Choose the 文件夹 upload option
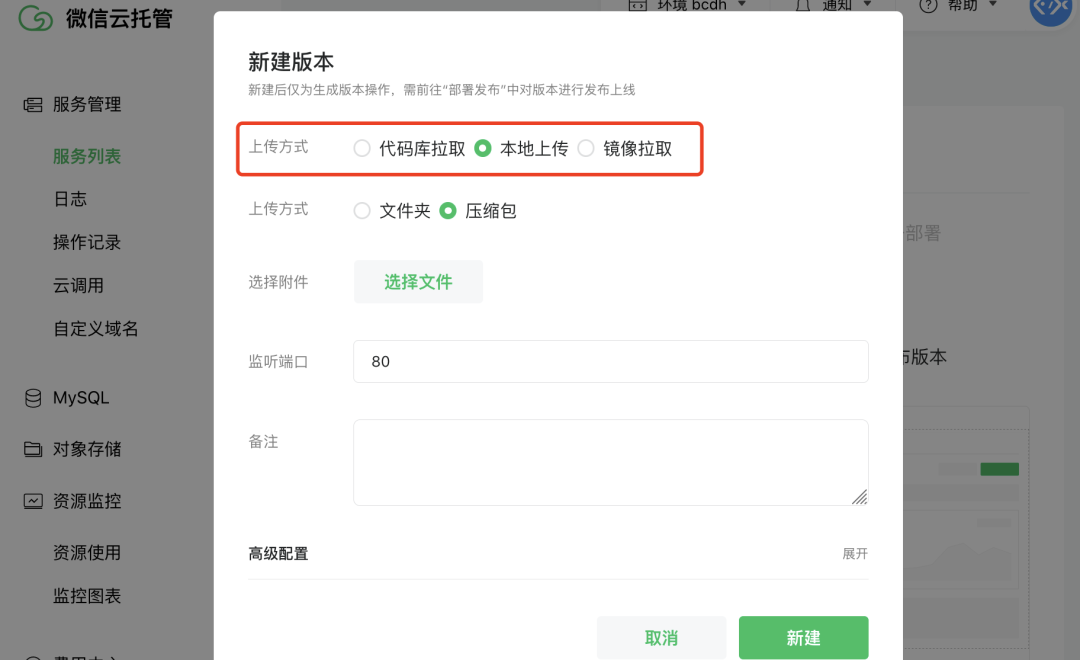 click(362, 211)
